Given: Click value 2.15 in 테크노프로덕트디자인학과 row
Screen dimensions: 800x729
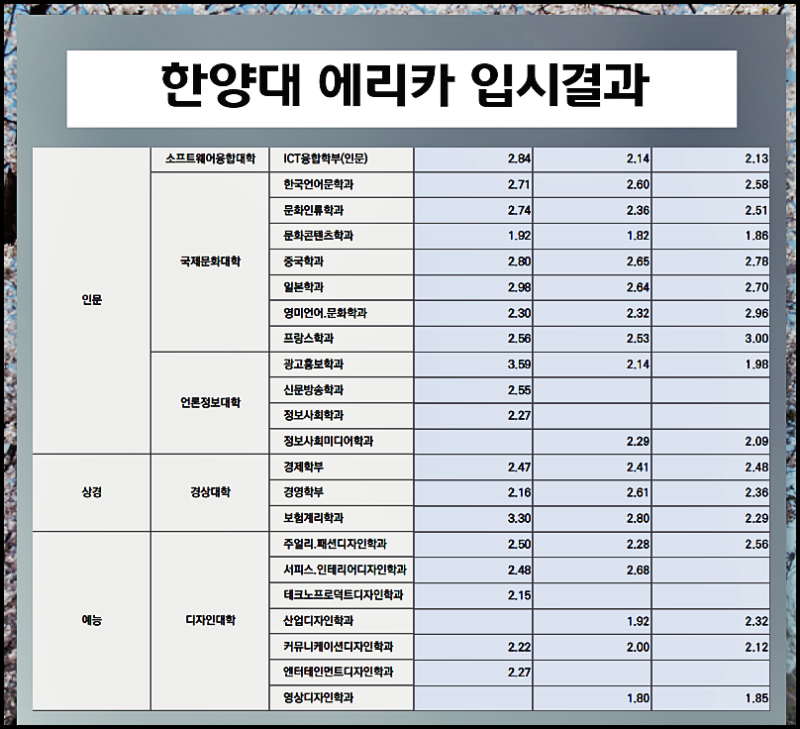Looking at the screenshot, I should pyautogui.click(x=519, y=595).
